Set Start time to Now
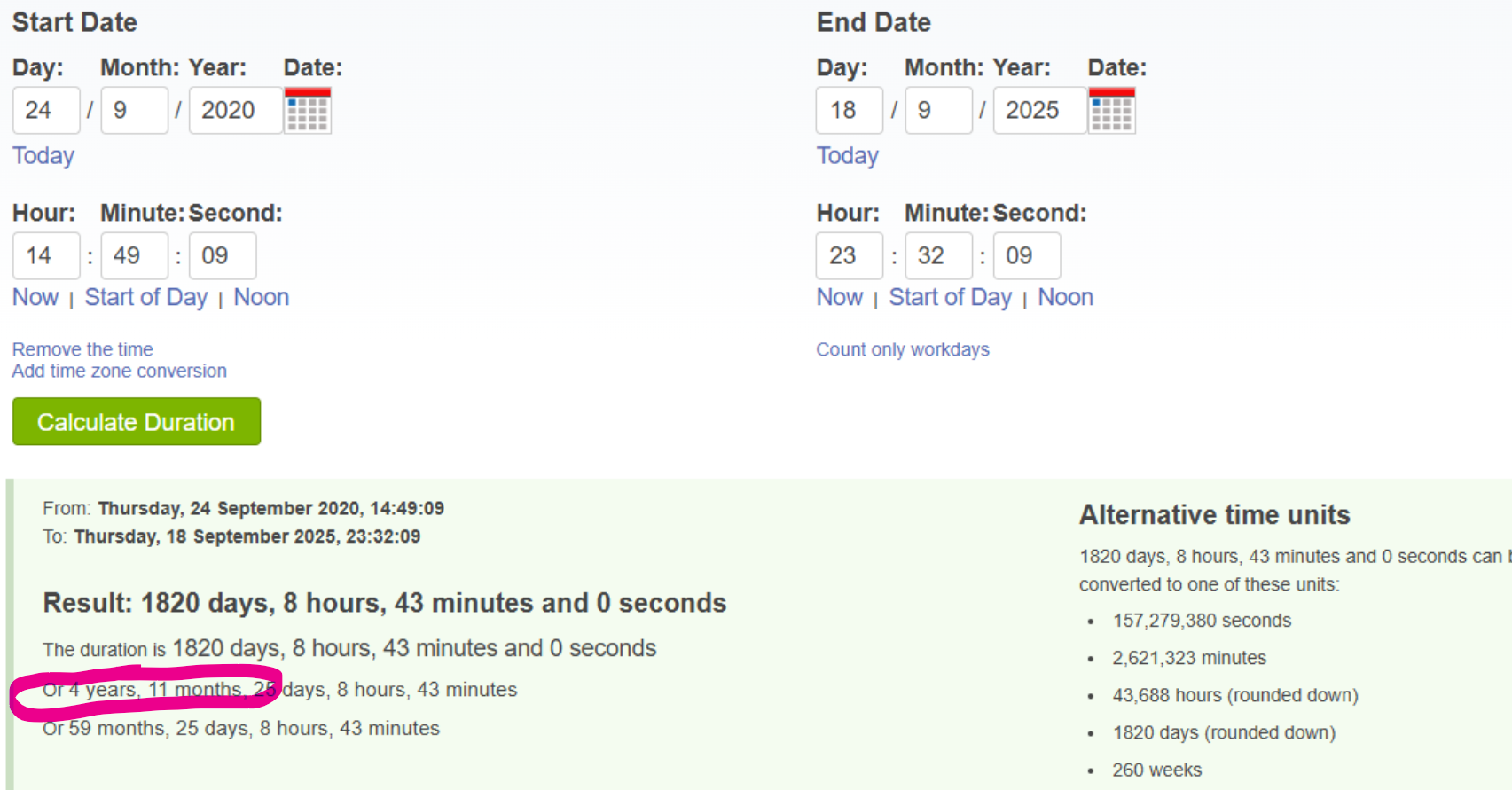1512x790 pixels. [x=35, y=297]
